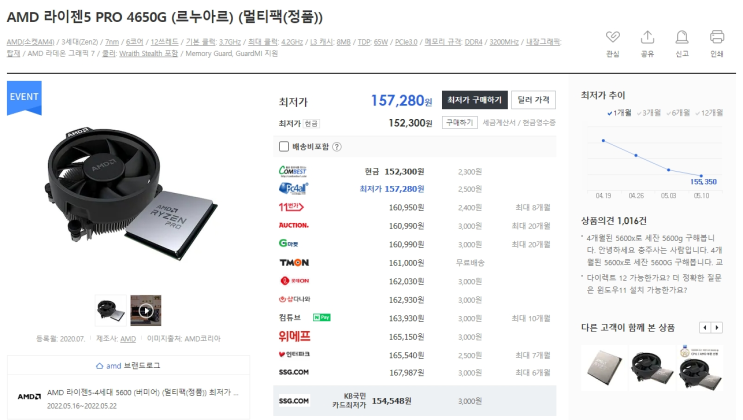
Task: Click the AMD brand log logo
Action: pos(29,396)
